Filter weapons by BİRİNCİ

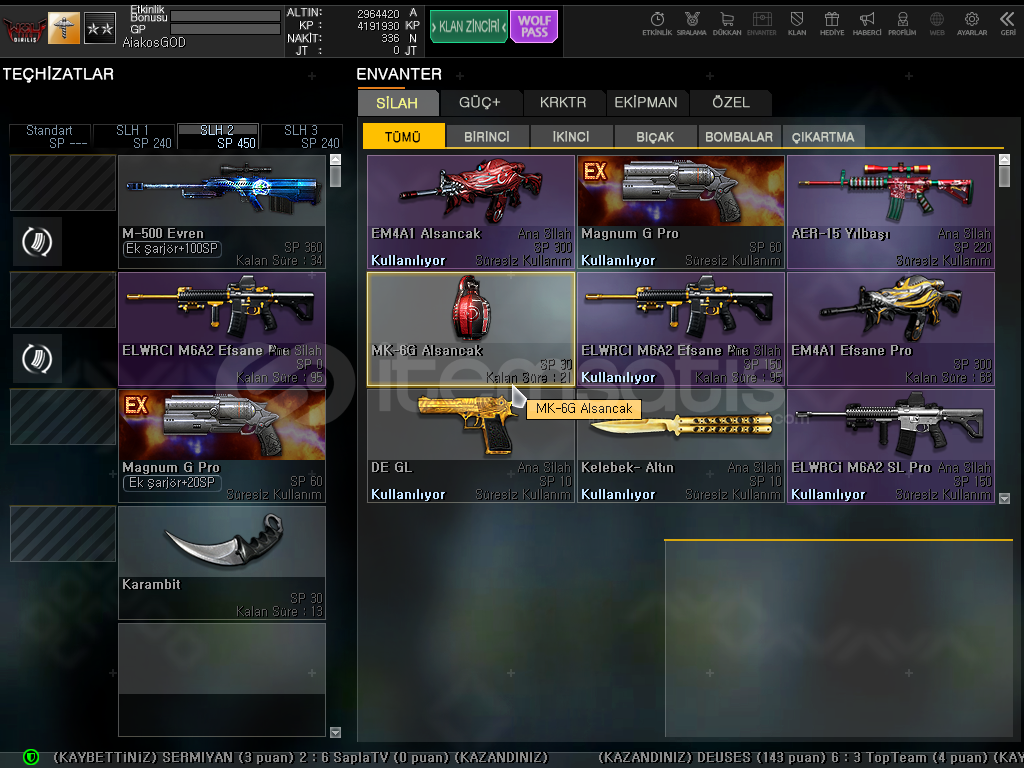point(487,136)
